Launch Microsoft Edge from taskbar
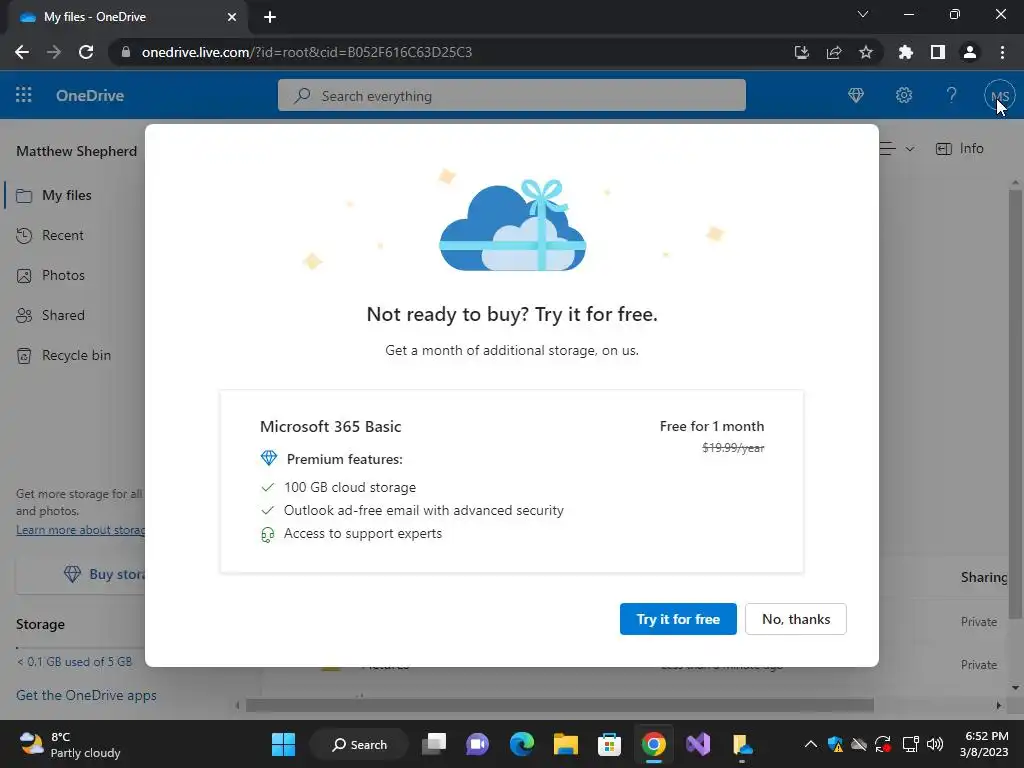1024x768 pixels. pyautogui.click(x=522, y=744)
